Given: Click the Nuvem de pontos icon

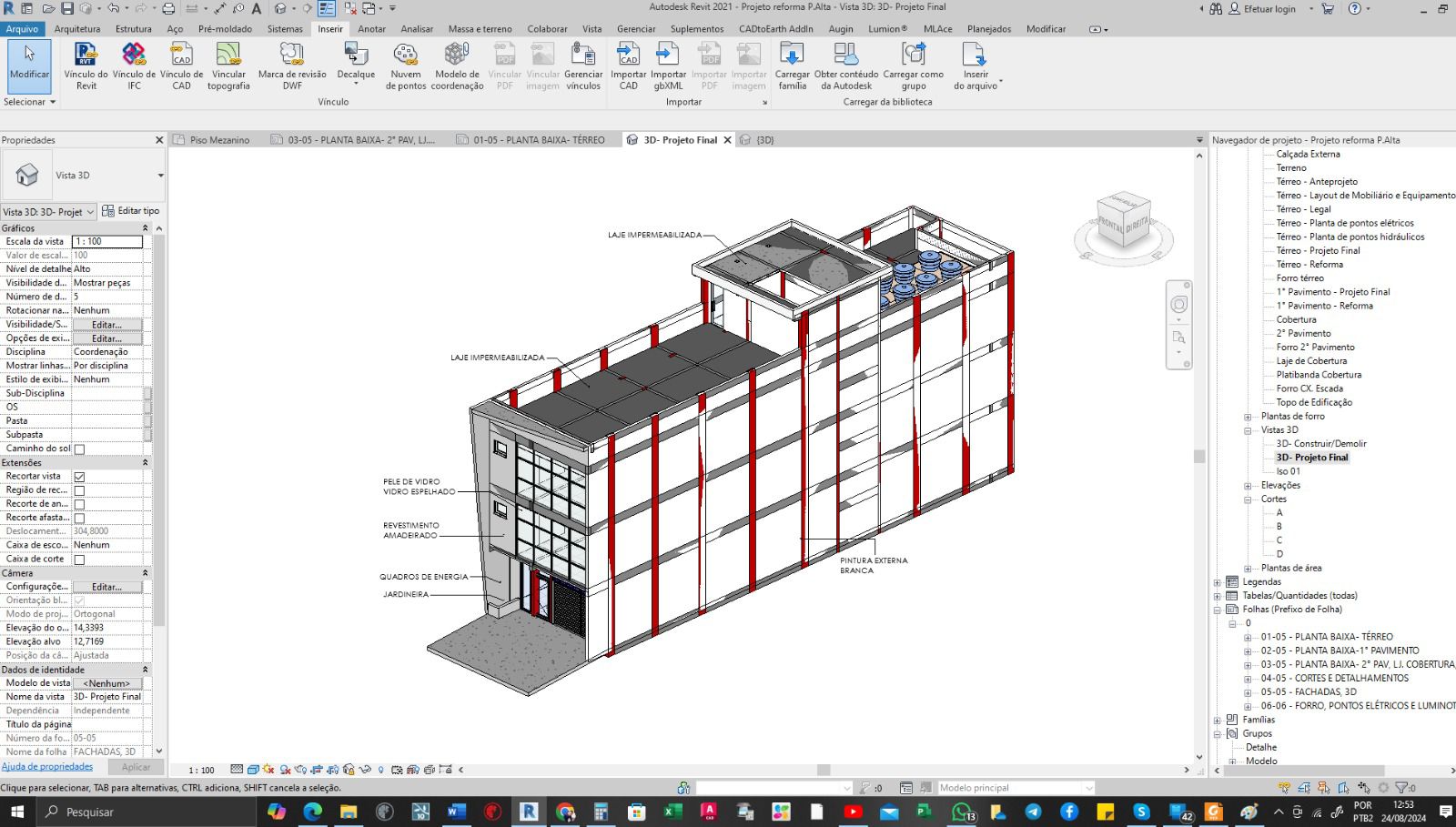Looking at the screenshot, I should pyautogui.click(x=405, y=55).
